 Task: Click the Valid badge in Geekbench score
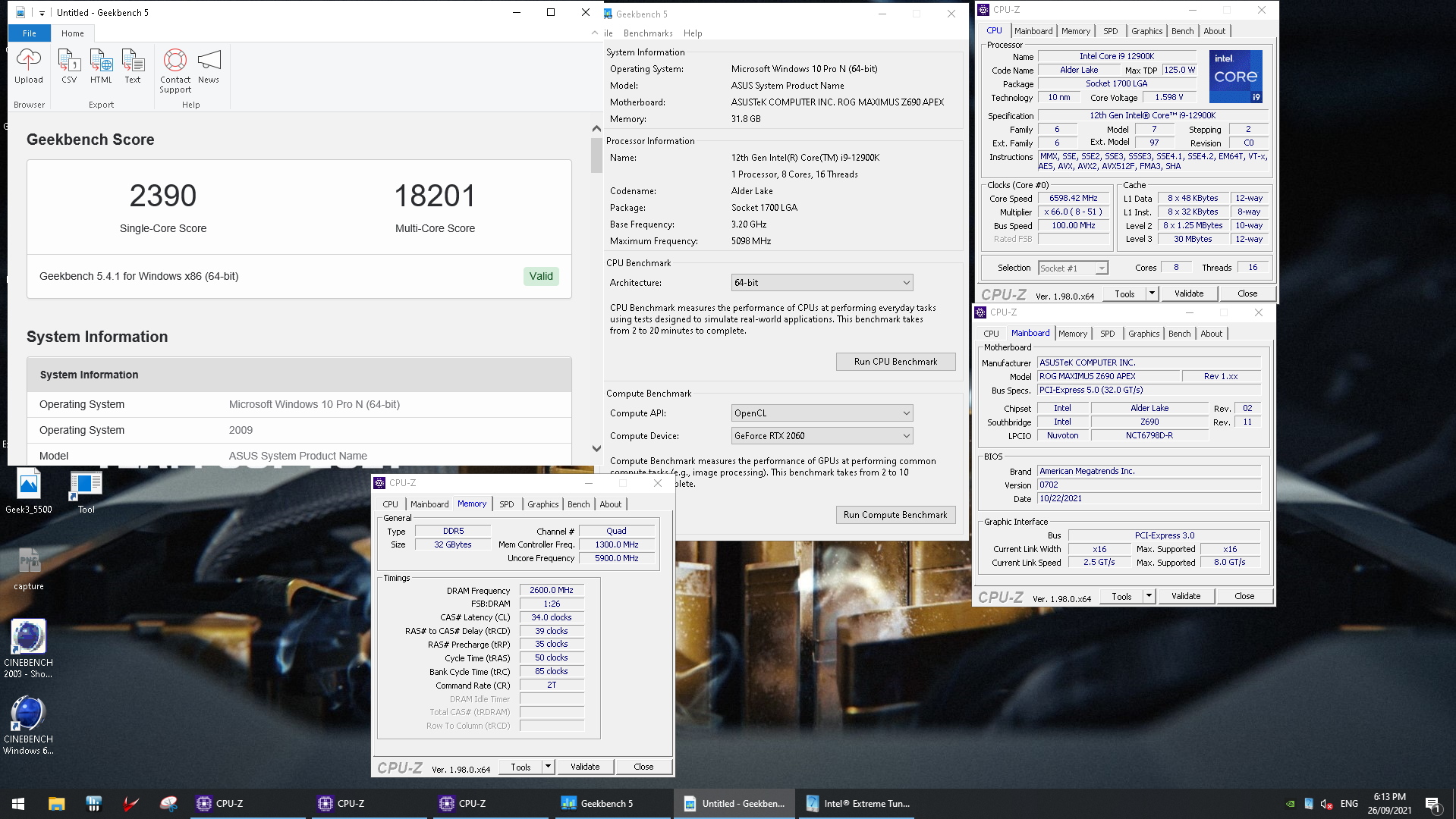pos(541,276)
